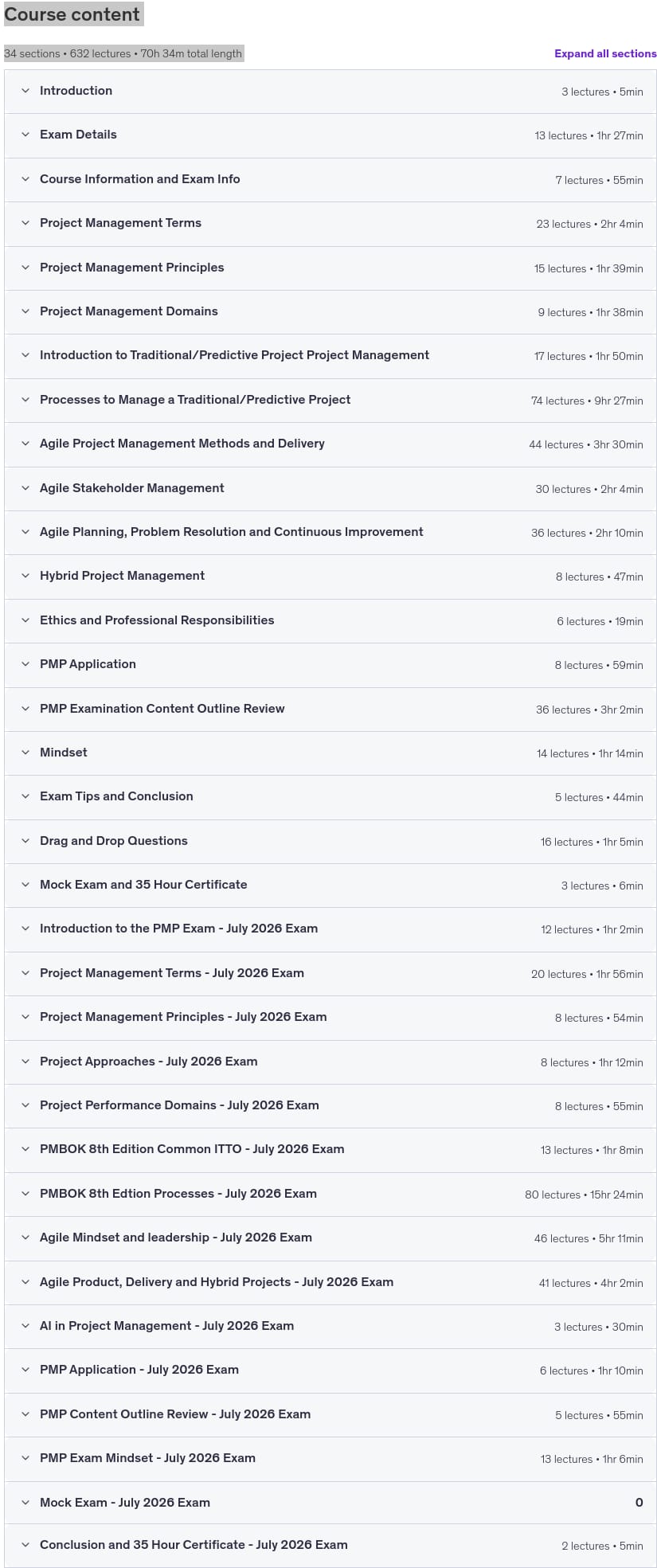Click the 'Course content' heading
The height and width of the screenshot is (1568, 657).
coord(72,14)
